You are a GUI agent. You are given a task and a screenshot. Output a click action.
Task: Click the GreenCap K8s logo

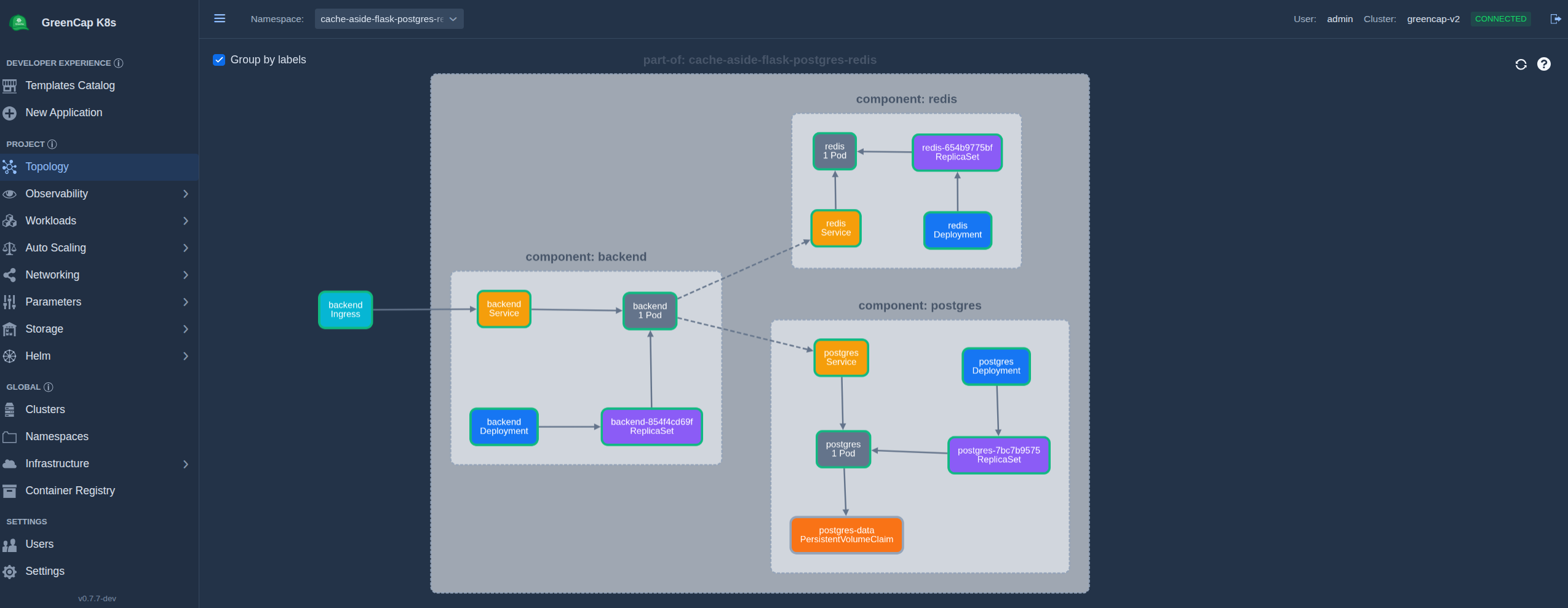20,23
